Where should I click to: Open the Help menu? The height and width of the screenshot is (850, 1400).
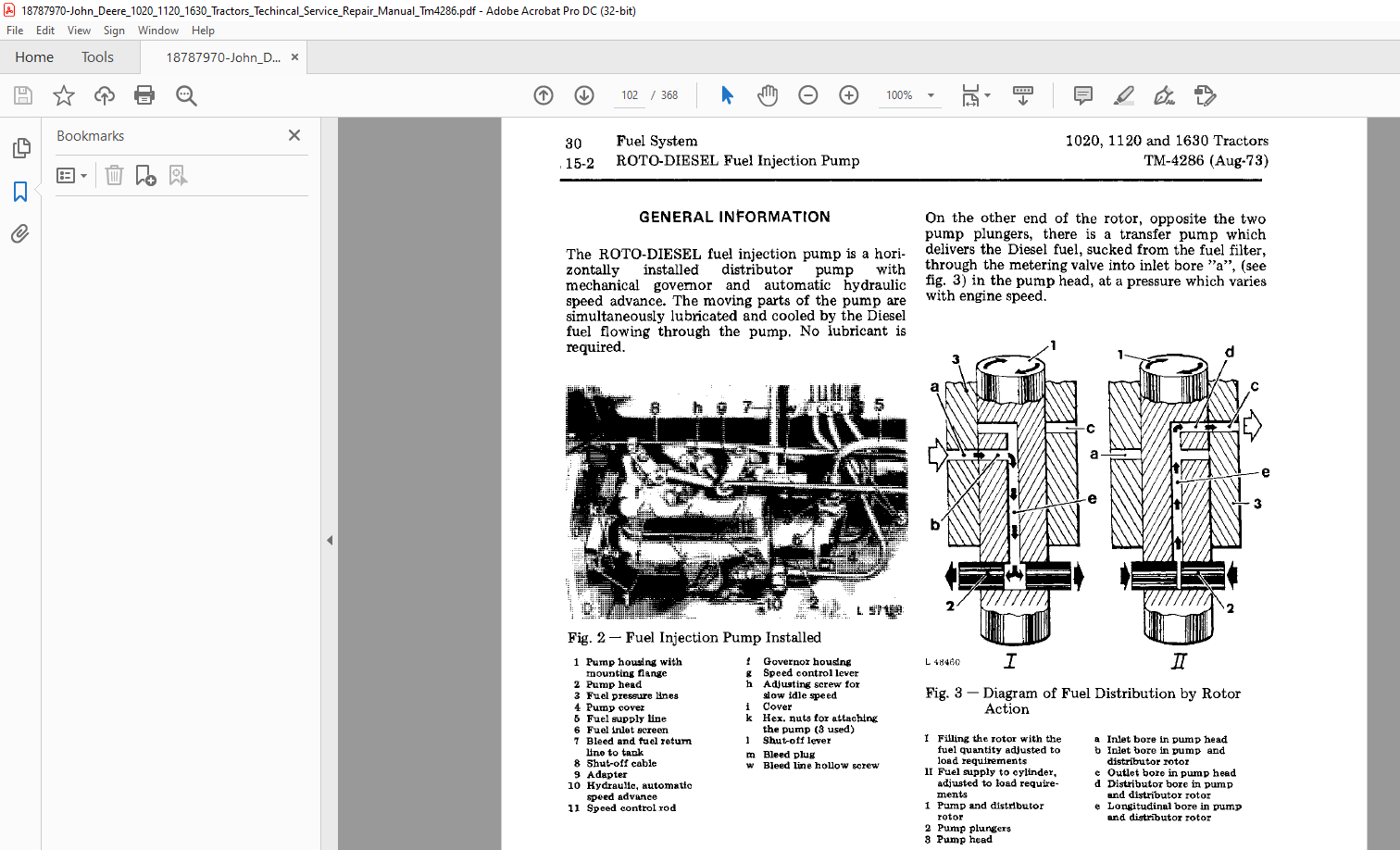pyautogui.click(x=203, y=31)
